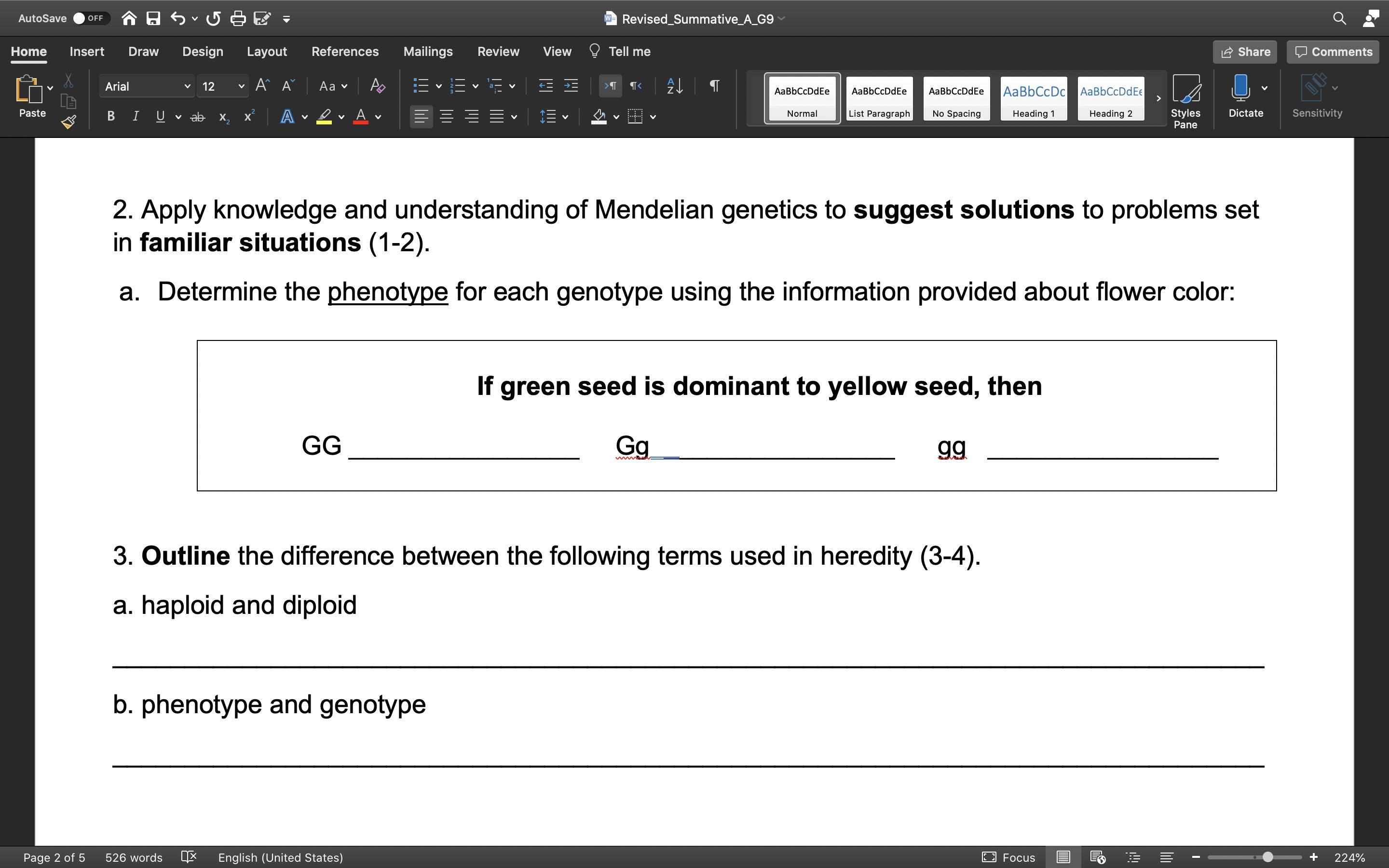This screenshot has height=868, width=1389.
Task: Toggle Show/Hide paragraph marks
Action: point(715,86)
